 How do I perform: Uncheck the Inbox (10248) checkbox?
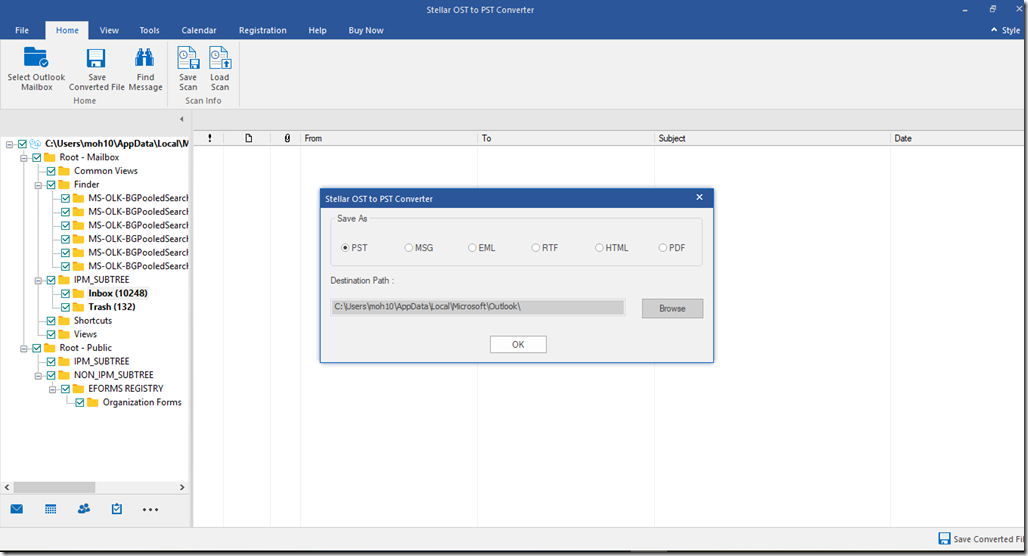coord(66,293)
